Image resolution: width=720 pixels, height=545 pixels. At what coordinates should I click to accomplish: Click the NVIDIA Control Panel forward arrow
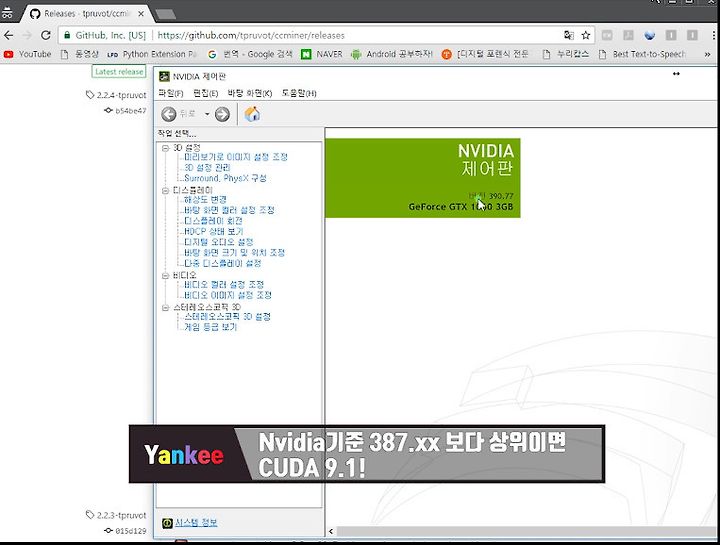[223, 114]
